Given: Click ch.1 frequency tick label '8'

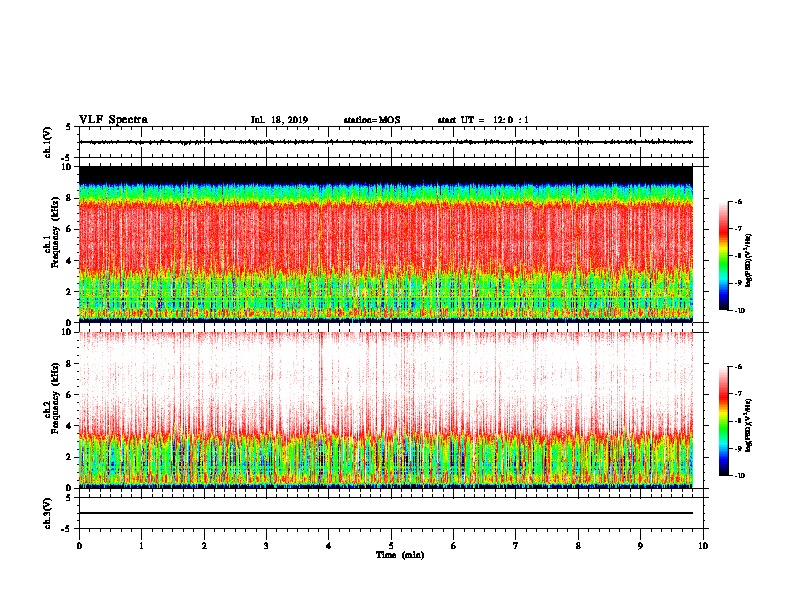Looking at the screenshot, I should pyautogui.click(x=70, y=198).
